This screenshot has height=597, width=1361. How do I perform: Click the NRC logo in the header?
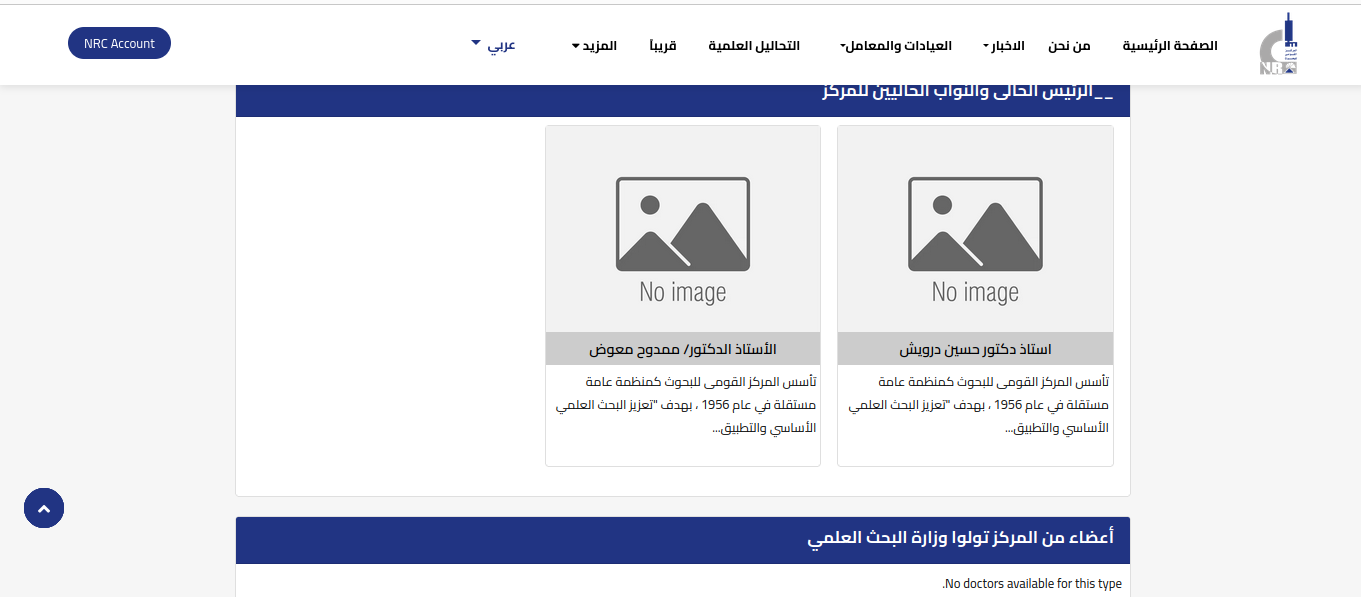(x=1279, y=46)
